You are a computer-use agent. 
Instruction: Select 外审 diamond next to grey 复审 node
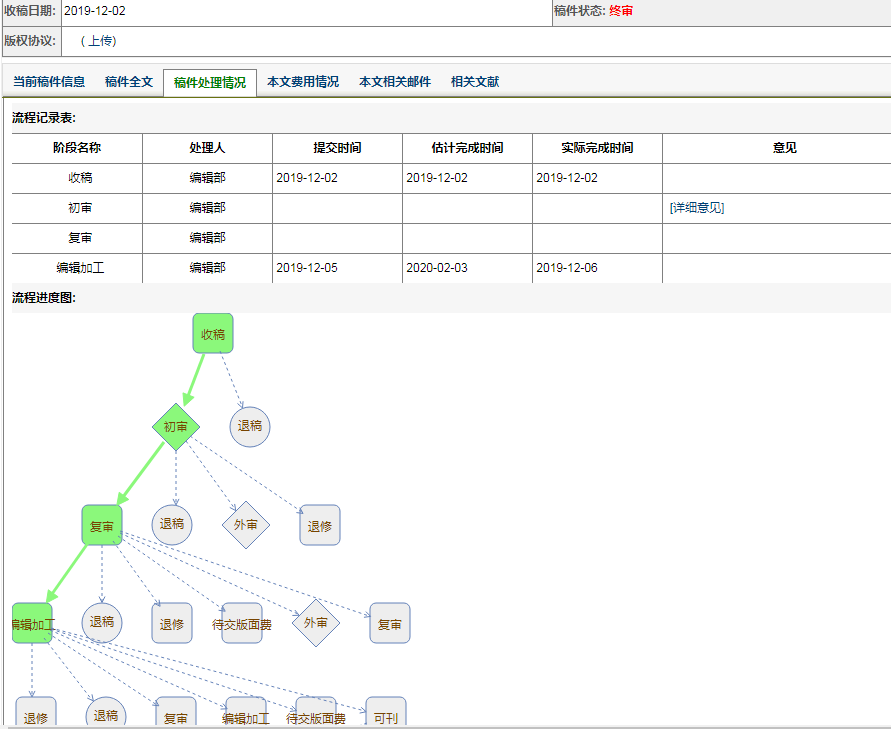click(316, 623)
